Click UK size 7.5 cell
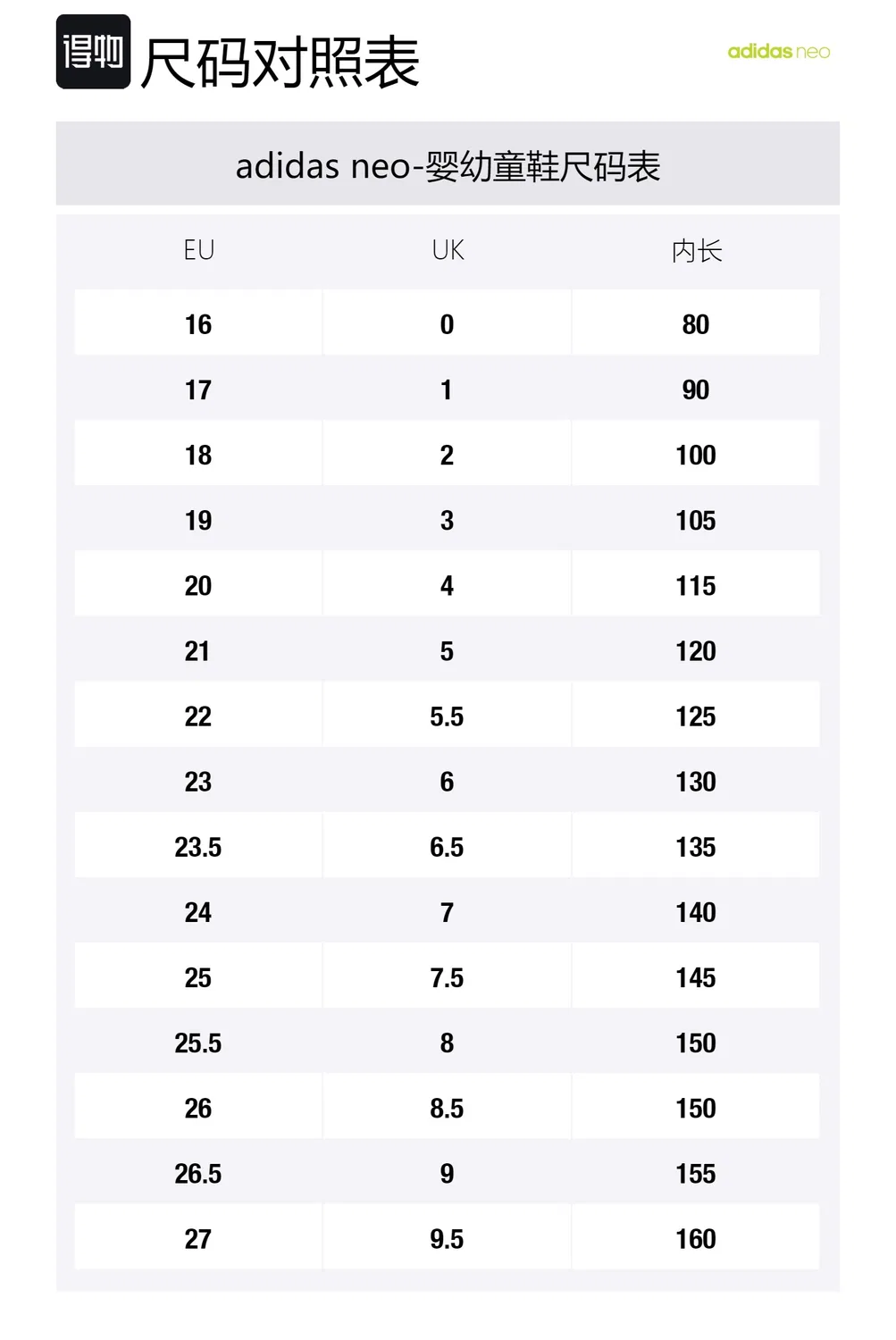 [447, 977]
